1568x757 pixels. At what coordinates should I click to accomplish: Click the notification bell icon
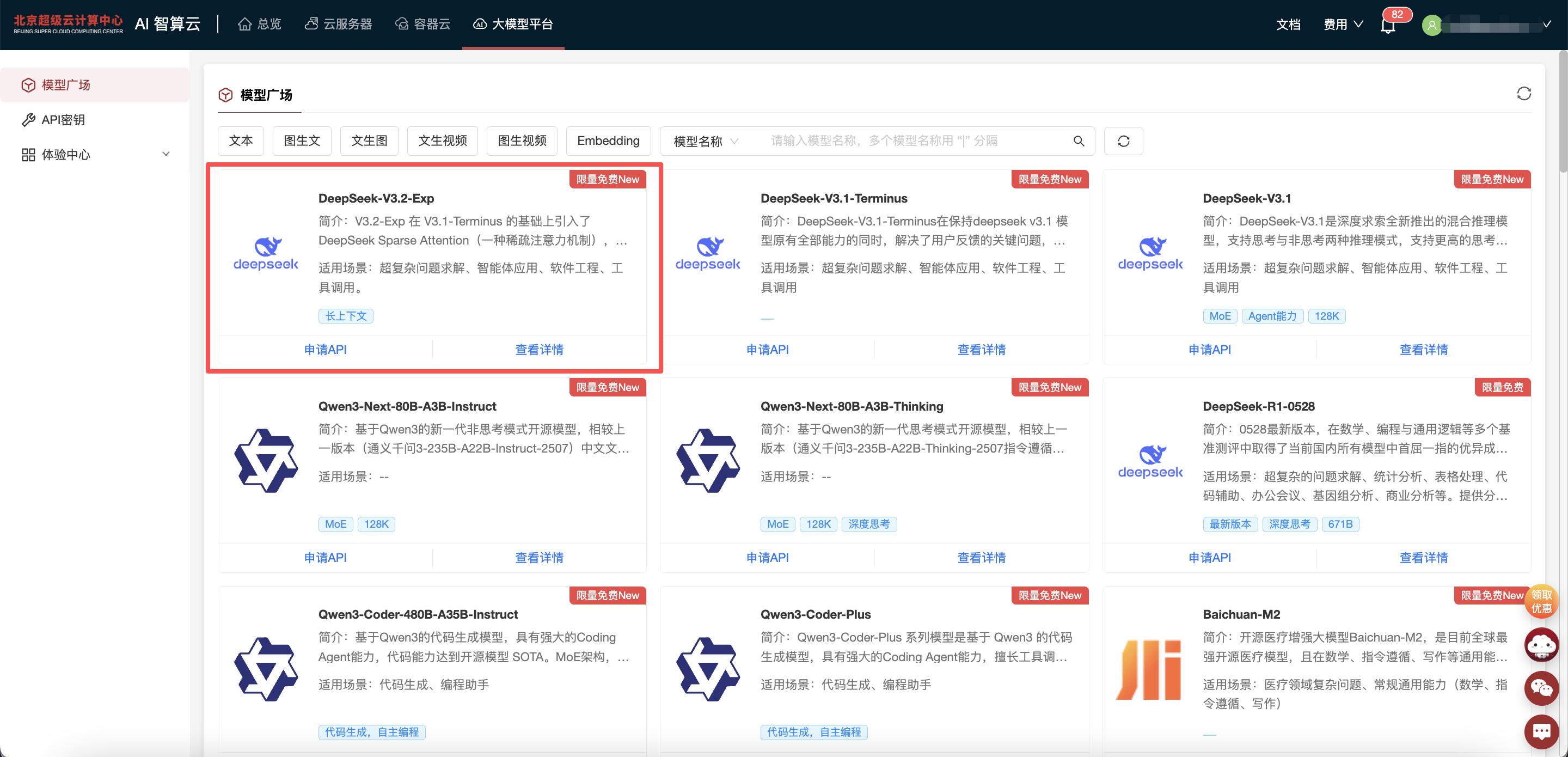pos(1388,26)
